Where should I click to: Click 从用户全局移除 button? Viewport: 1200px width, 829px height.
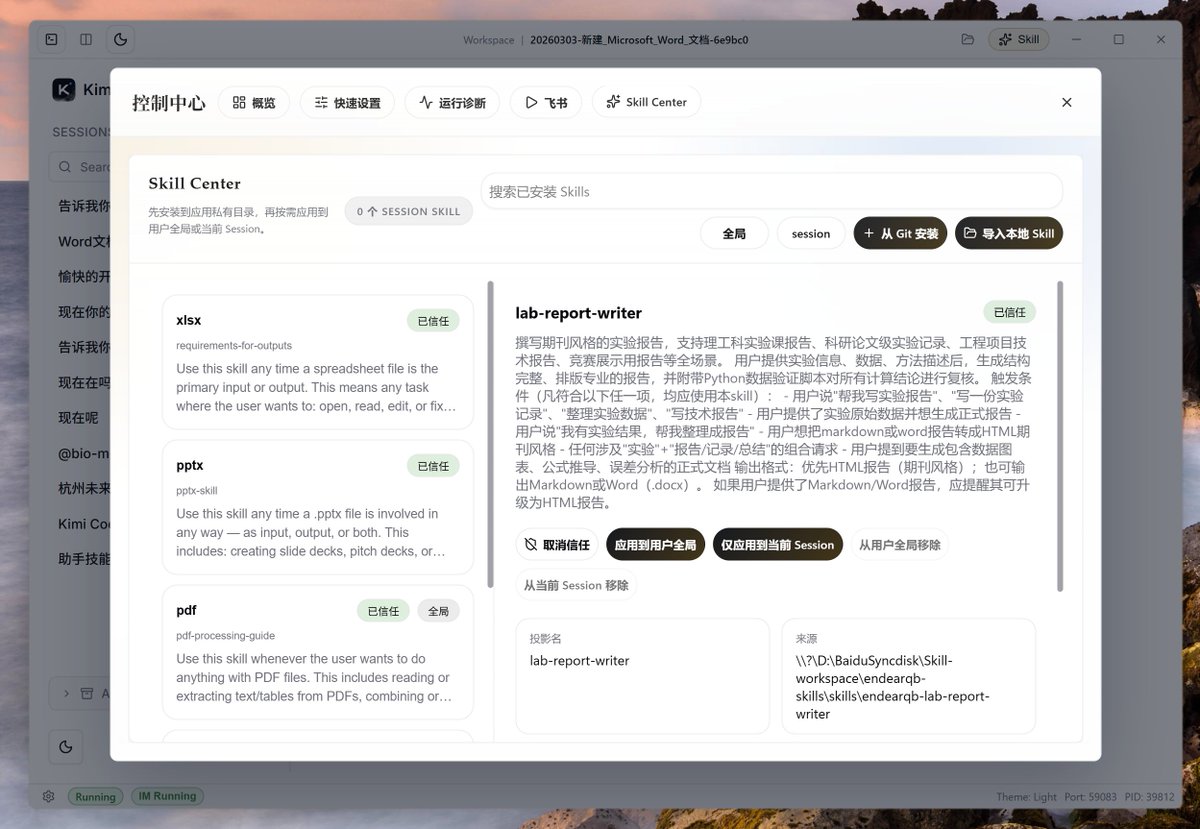(899, 545)
